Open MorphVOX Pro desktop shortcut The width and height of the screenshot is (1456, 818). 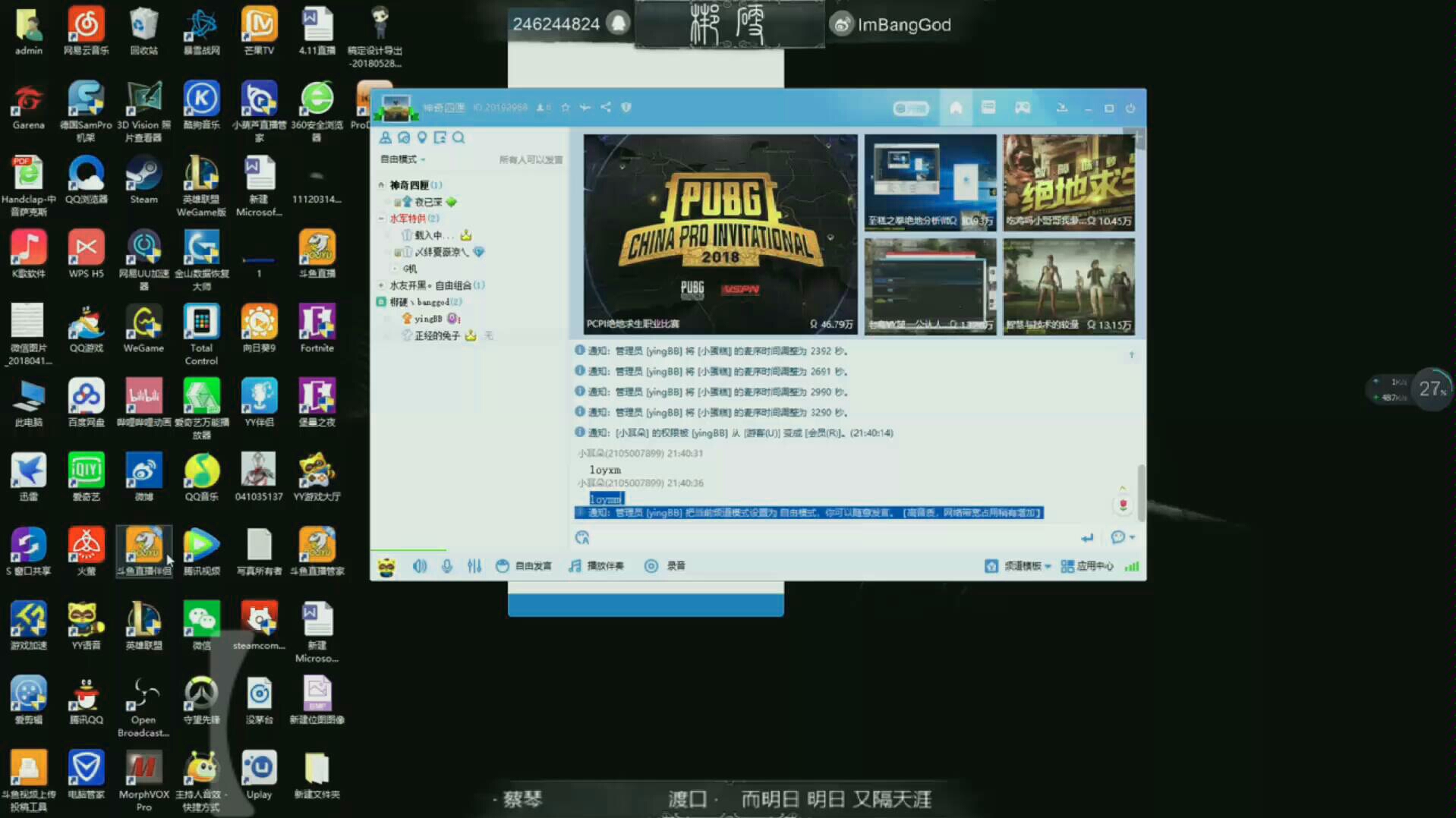click(x=143, y=781)
